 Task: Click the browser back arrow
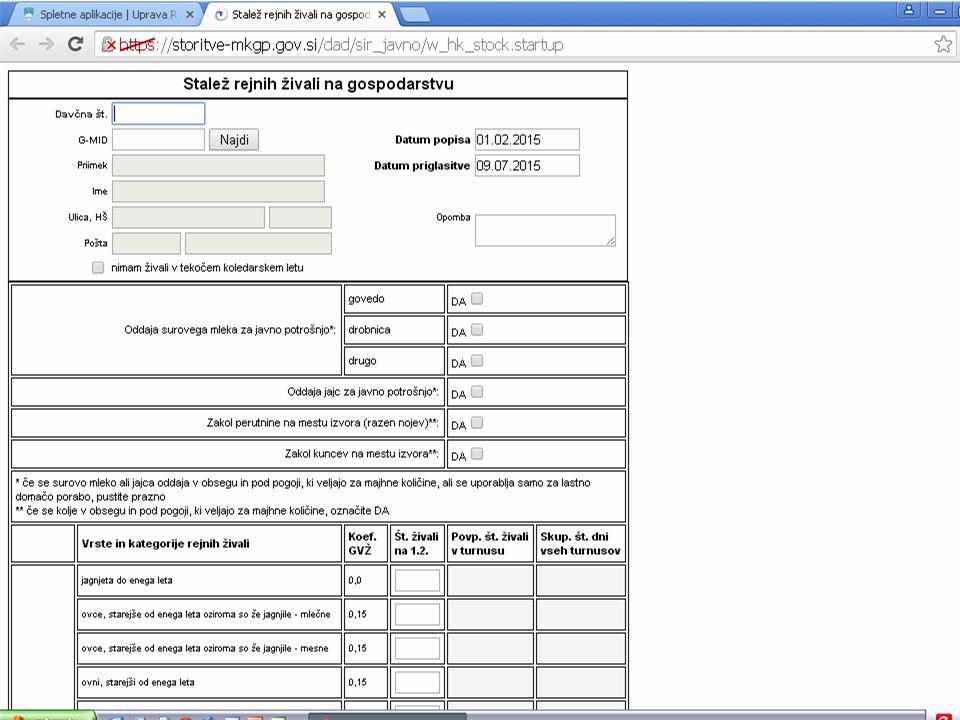tap(18, 44)
